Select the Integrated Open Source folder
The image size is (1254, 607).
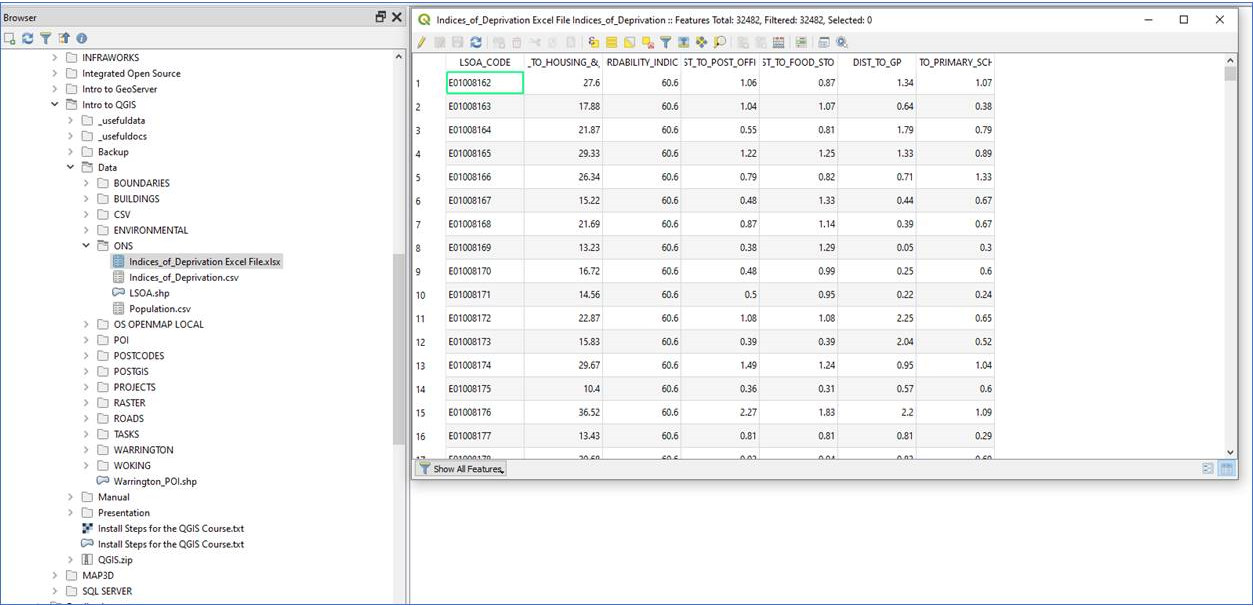coord(131,74)
